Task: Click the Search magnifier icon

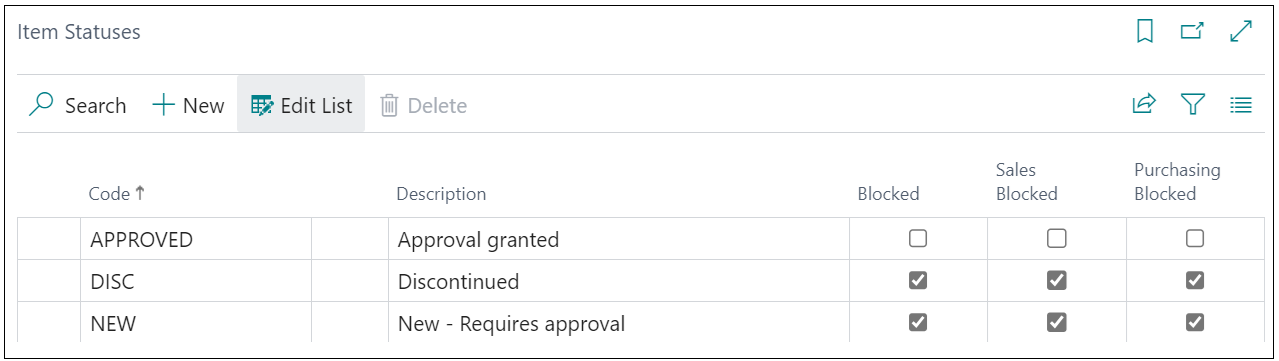Action: tap(42, 104)
